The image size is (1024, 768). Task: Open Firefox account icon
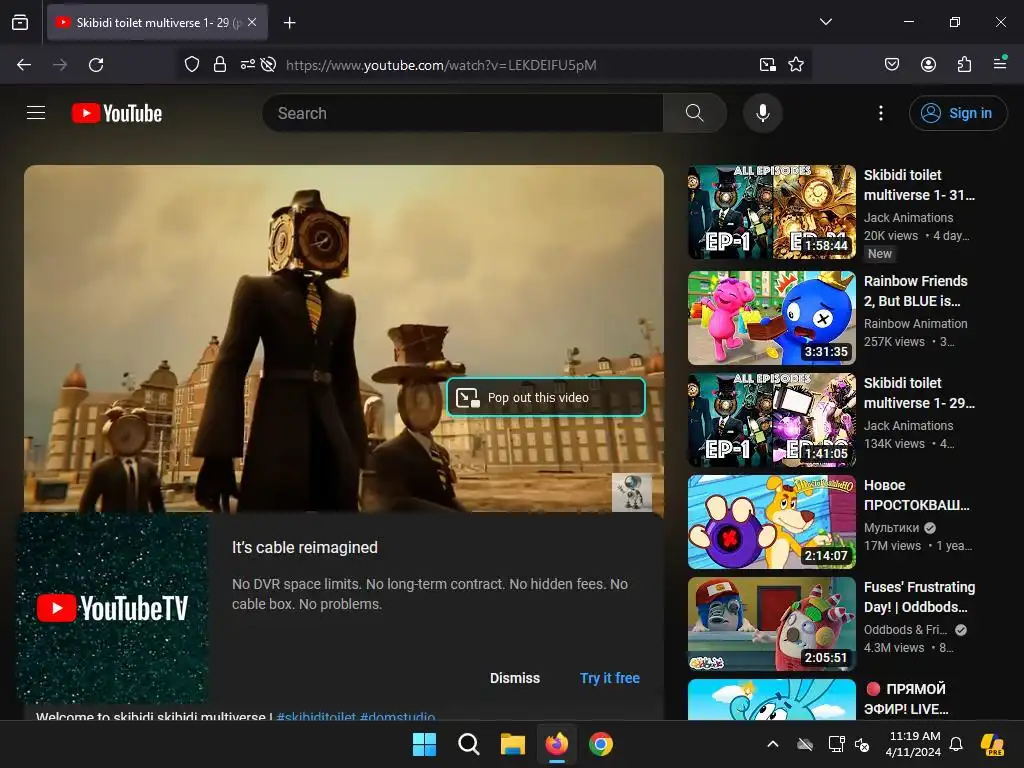tap(928, 64)
